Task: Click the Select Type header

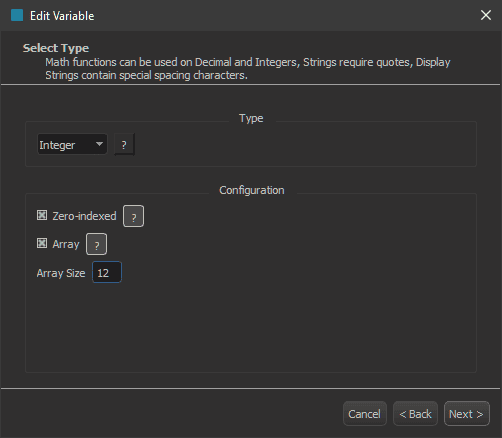Action: point(56,48)
